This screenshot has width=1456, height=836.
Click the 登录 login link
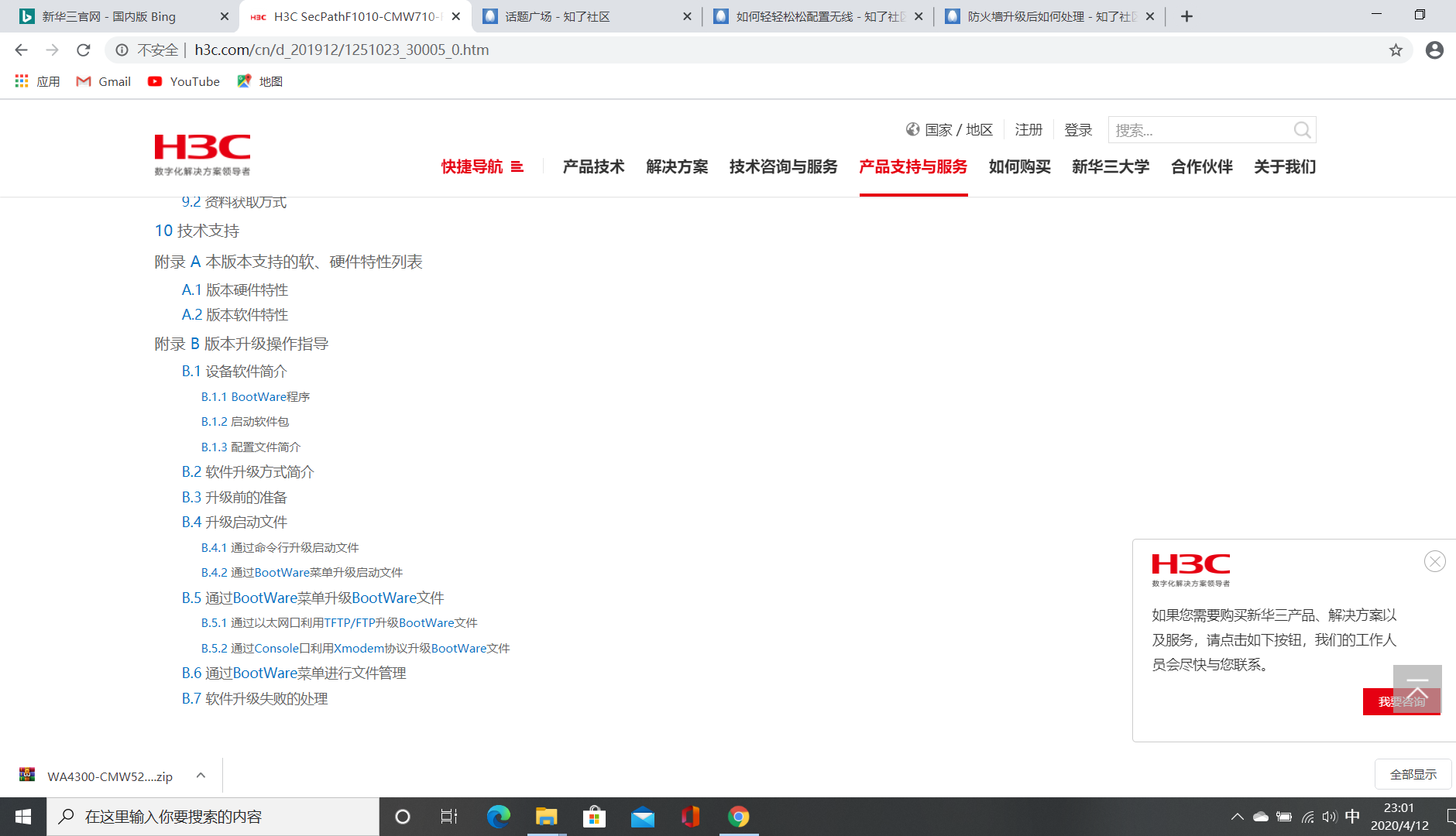tap(1078, 130)
